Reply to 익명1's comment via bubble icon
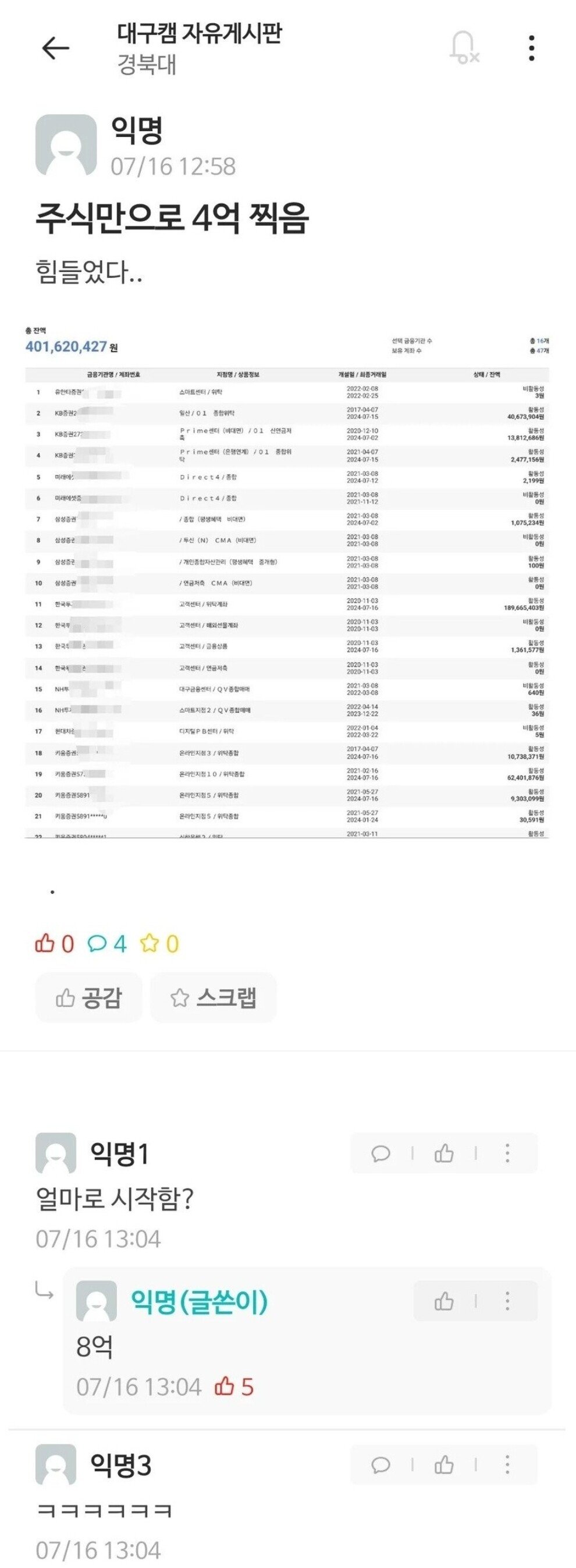The width and height of the screenshot is (576, 1568). (x=381, y=1153)
